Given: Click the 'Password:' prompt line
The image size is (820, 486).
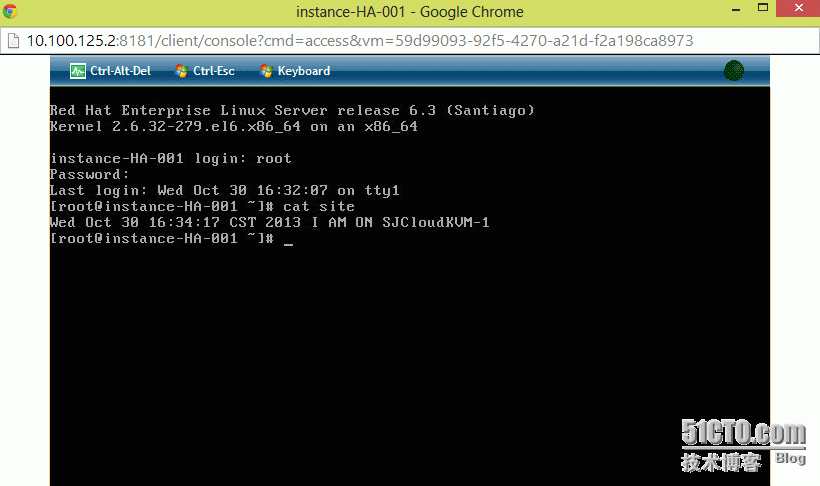Looking at the screenshot, I should 89,174.
